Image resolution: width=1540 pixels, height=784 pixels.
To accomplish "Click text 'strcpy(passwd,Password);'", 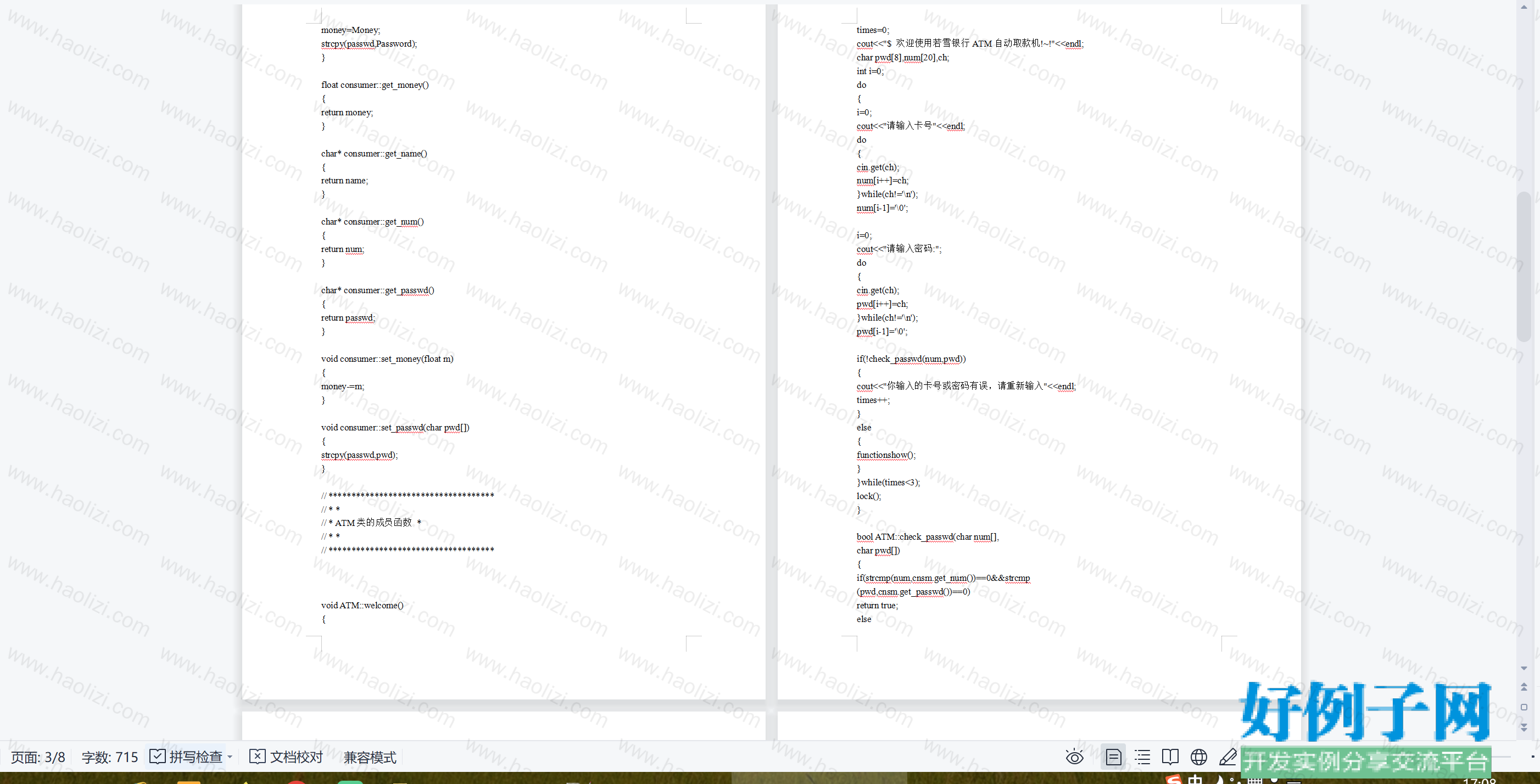I will pos(369,43).
